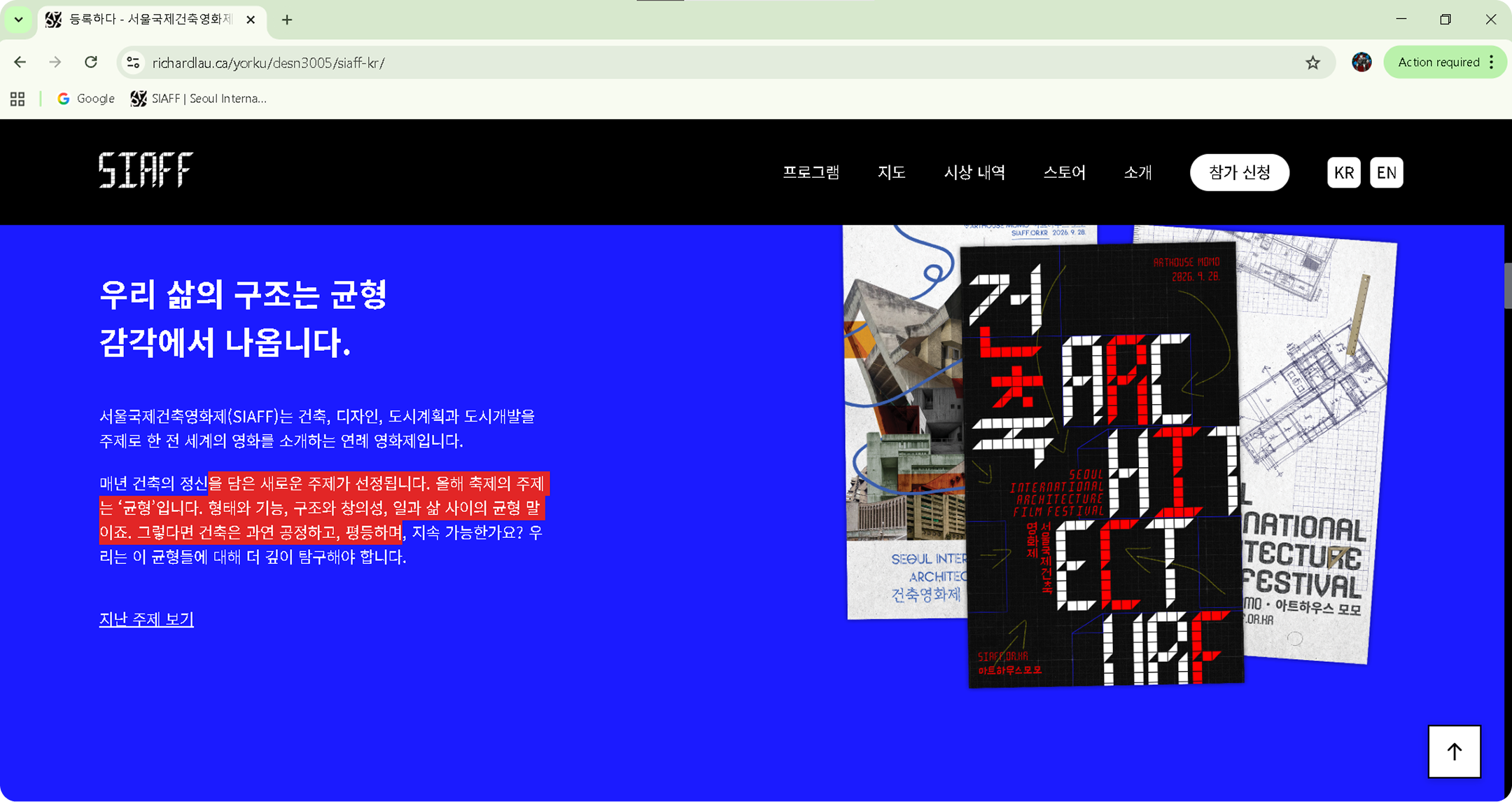Open the bookmarks apps grid
This screenshot has width=1512, height=802.
pos(17,99)
